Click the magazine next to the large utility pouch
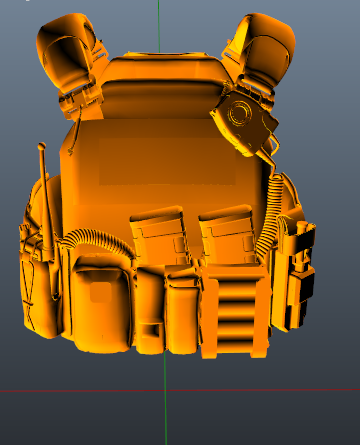 pos(159,236)
